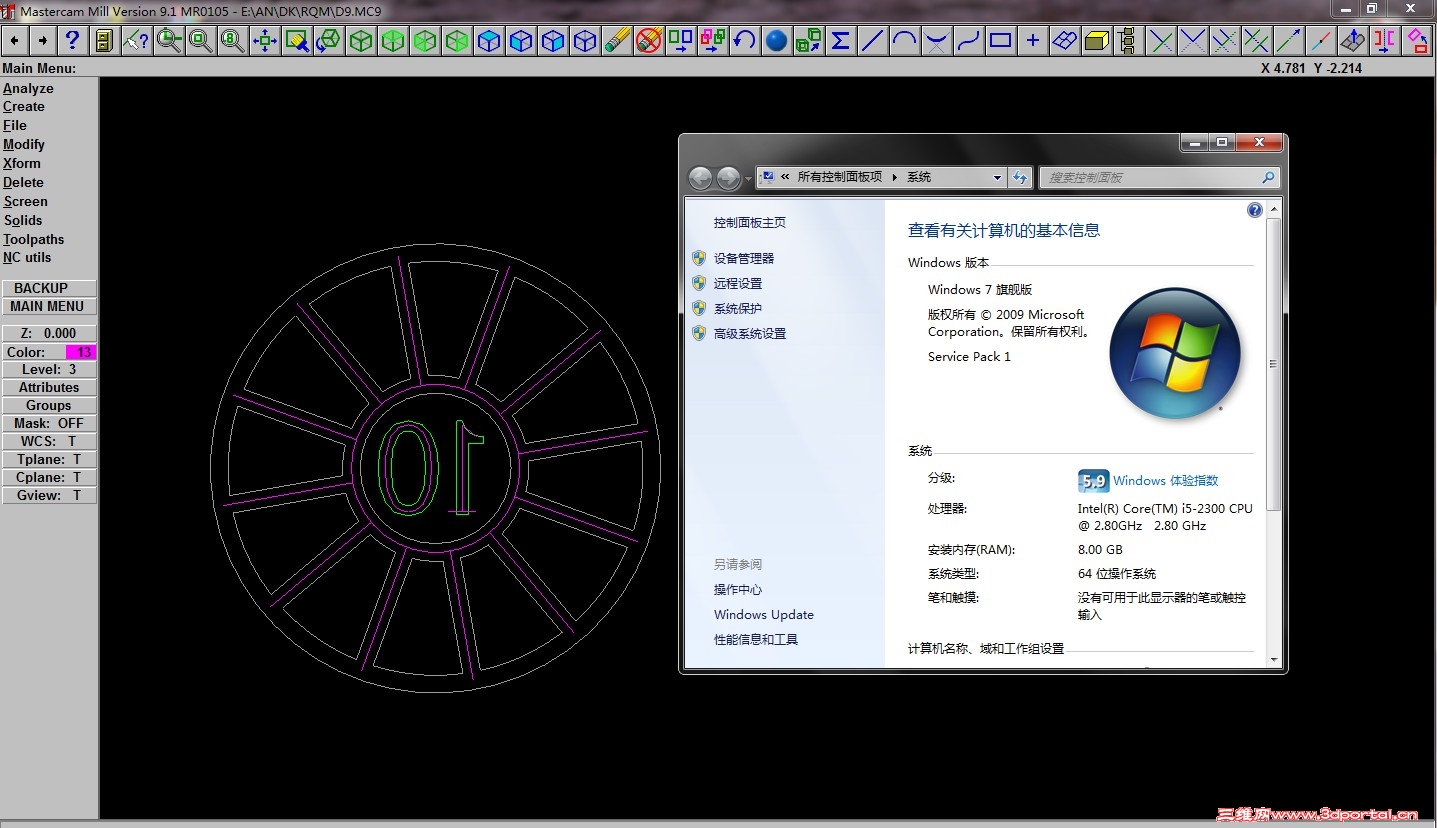Open 远程设置 link in the sidebar
Viewport: 1437px width, 828px height.
click(x=738, y=283)
